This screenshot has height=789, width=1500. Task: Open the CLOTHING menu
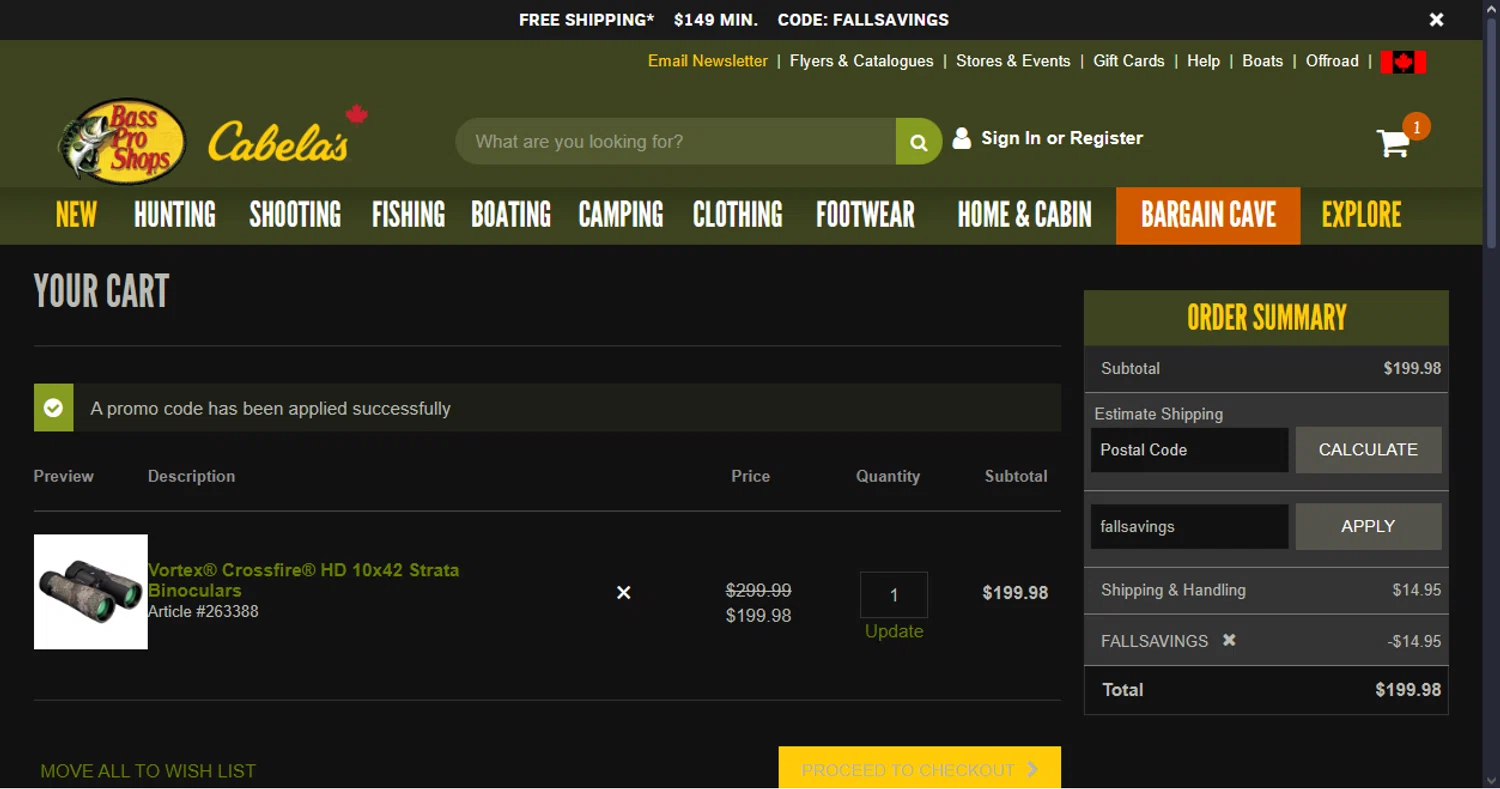(738, 215)
